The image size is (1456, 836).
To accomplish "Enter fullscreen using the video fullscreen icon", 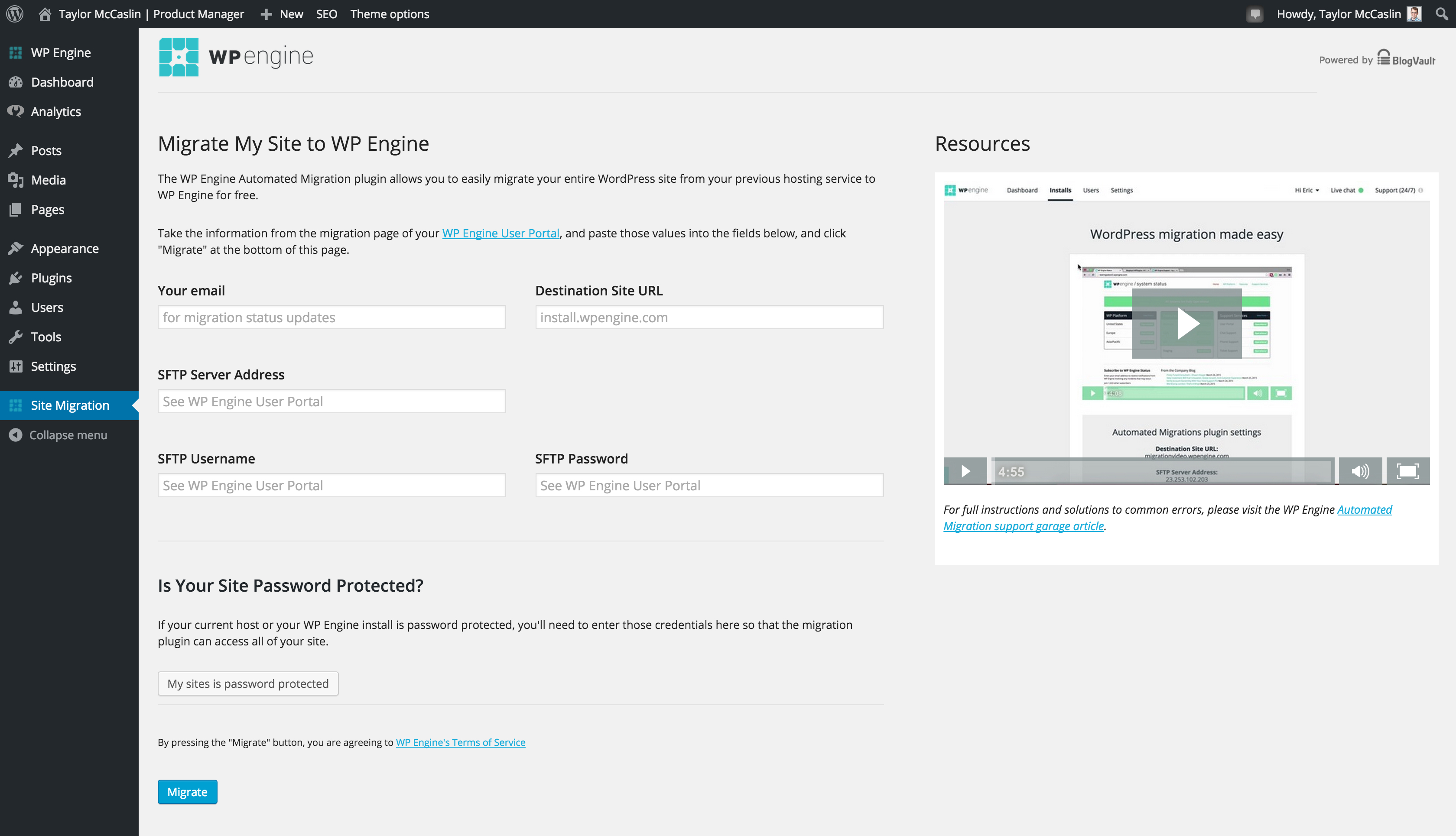I will 1407,471.
